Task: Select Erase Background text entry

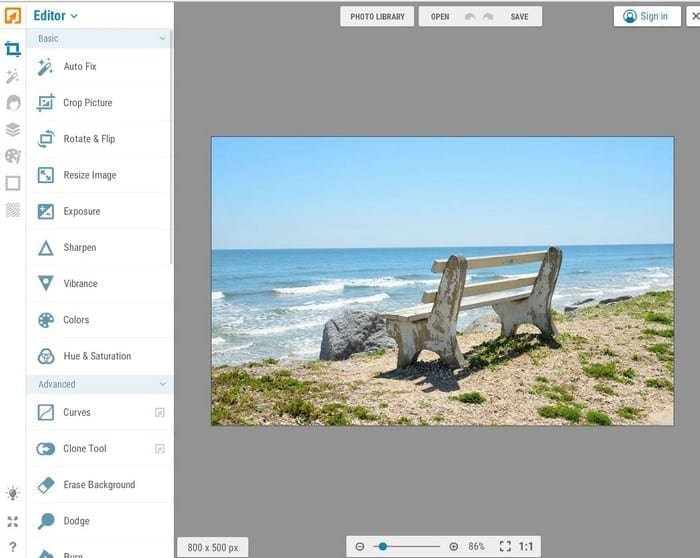Action: [x=99, y=484]
